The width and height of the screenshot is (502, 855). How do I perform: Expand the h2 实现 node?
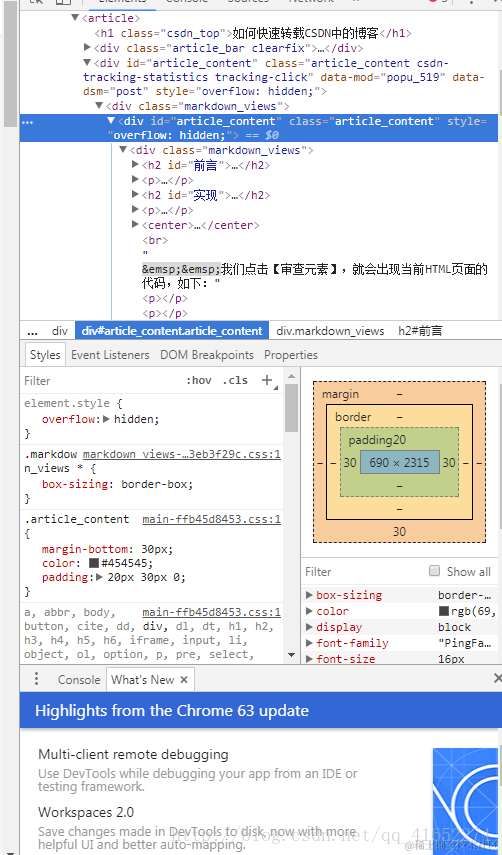(x=136, y=194)
